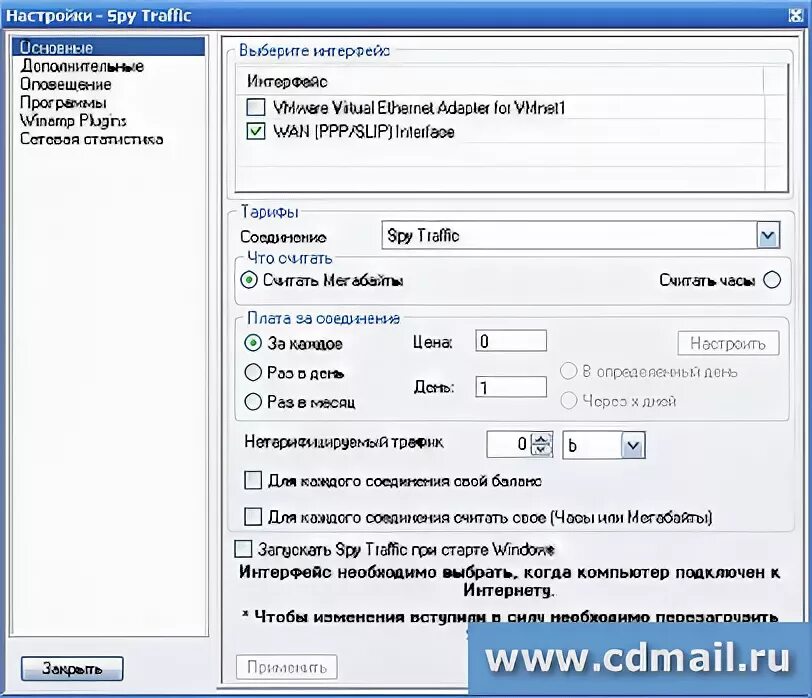
Task: Check the VMware Virtual Ethernet Adapter checkbox
Action: pos(255,107)
